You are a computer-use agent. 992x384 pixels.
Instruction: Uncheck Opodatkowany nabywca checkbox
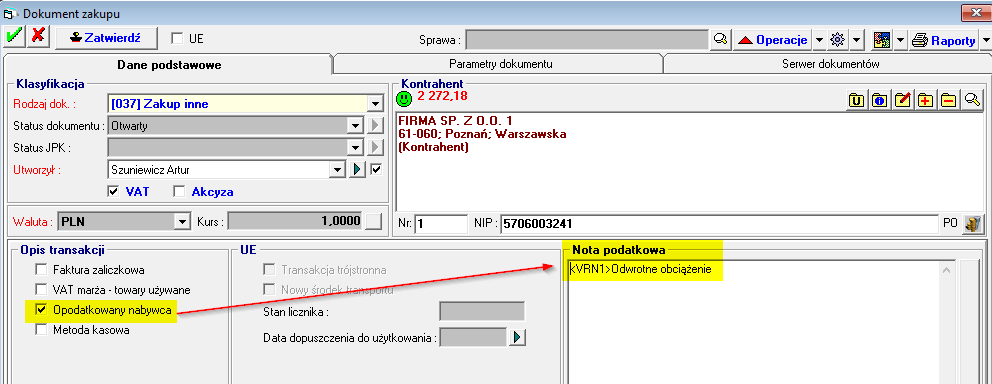42,310
